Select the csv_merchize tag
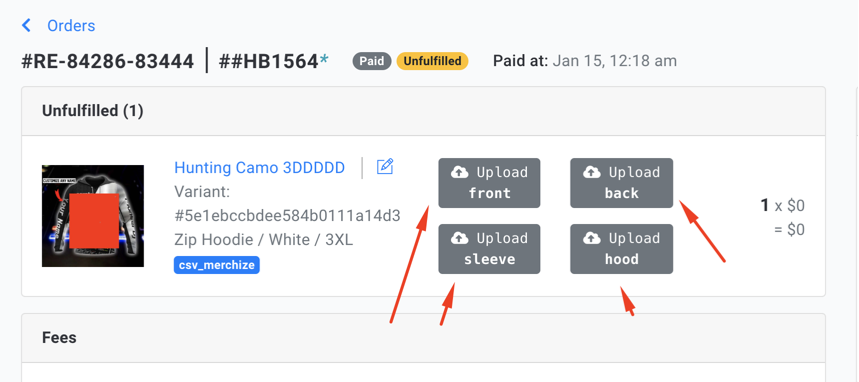Image resolution: width=859 pixels, height=382 pixels. pyautogui.click(x=217, y=265)
